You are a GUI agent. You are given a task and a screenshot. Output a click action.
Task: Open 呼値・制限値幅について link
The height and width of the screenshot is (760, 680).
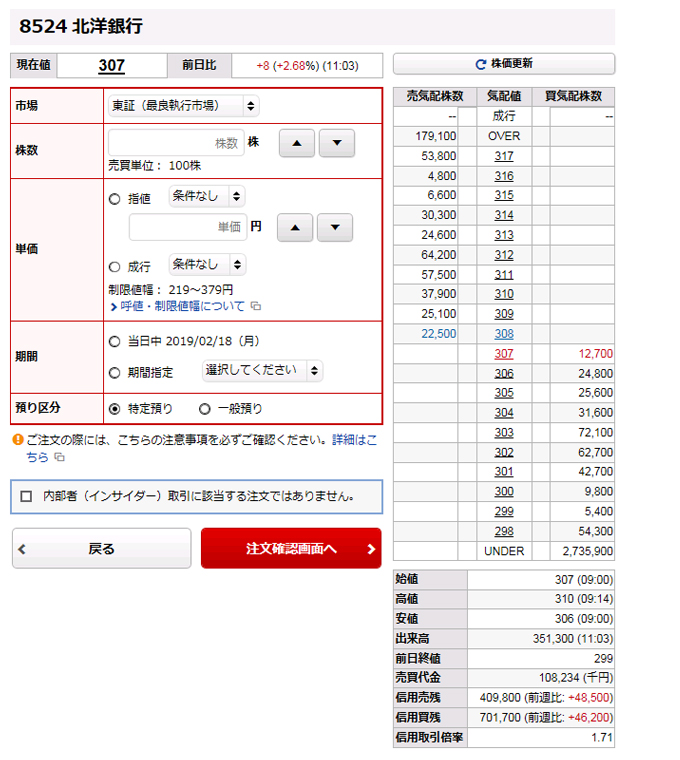(182, 306)
